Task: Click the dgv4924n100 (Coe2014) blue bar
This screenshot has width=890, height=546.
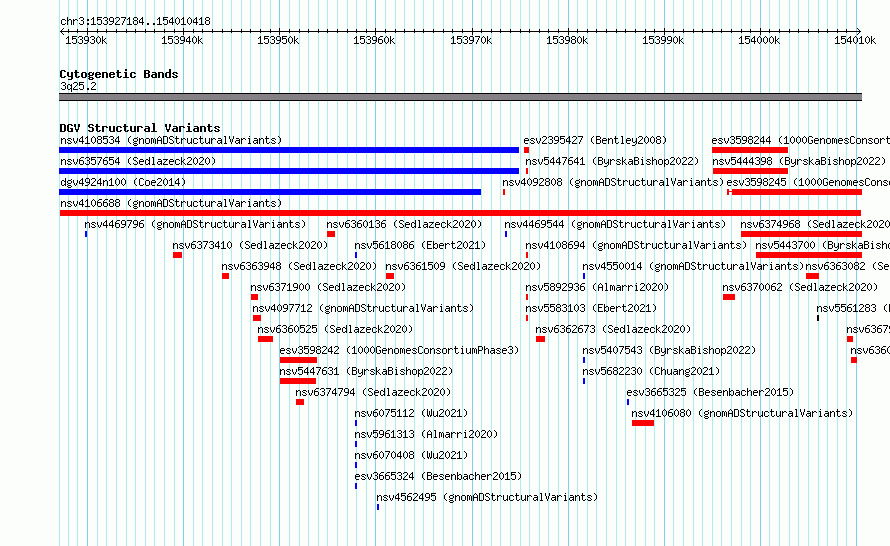Action: click(x=270, y=192)
